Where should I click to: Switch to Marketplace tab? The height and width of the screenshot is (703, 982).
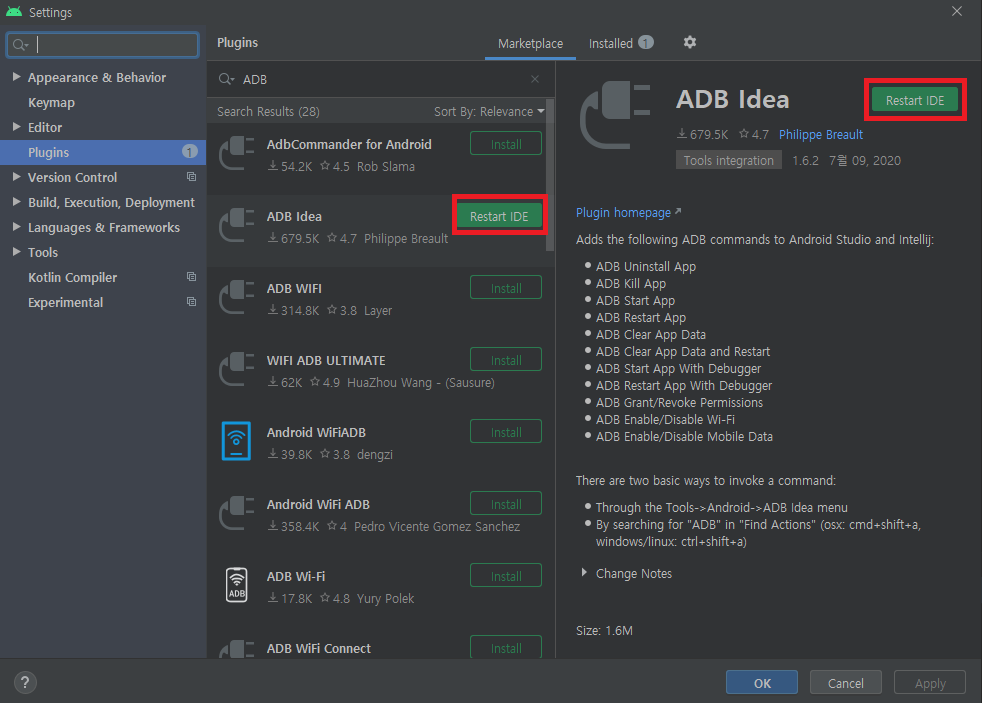tap(530, 43)
